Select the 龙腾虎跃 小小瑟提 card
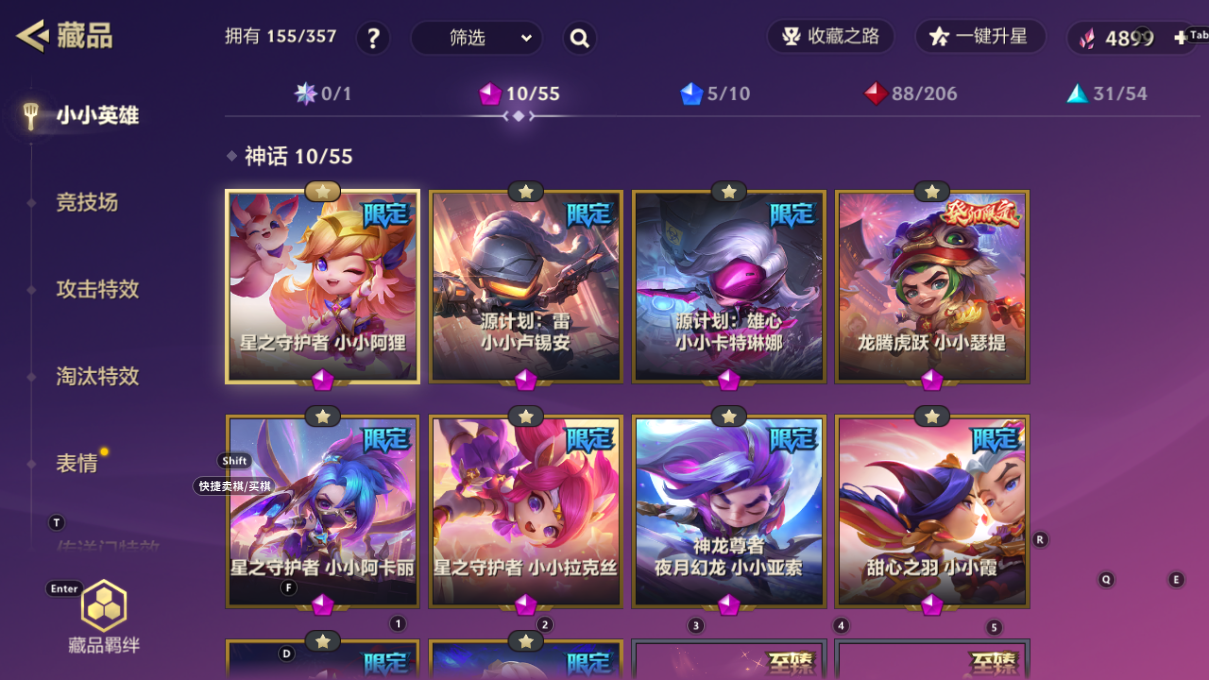This screenshot has width=1209, height=680. [x=932, y=286]
